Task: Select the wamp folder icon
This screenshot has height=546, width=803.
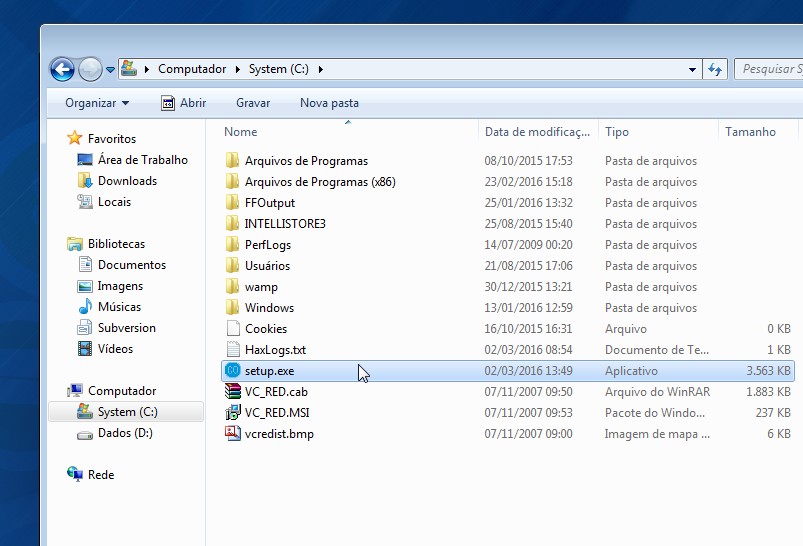Action: (233, 286)
